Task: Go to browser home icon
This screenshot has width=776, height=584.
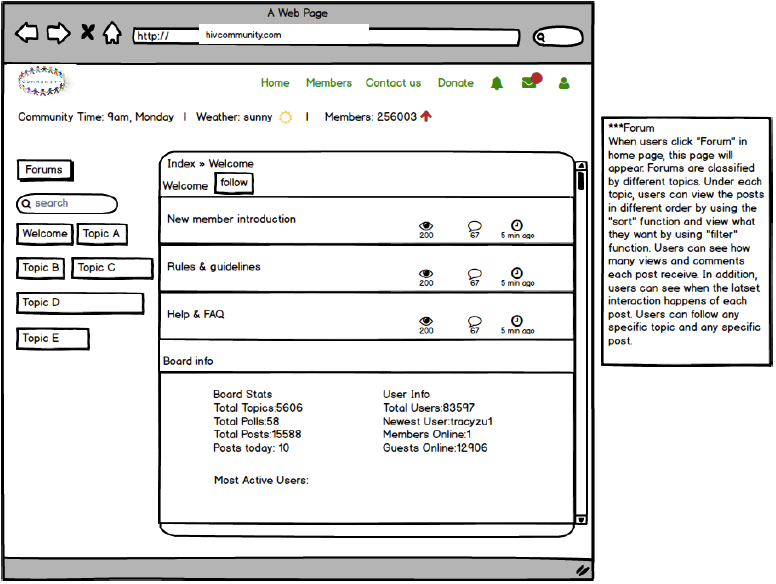Action: 113,33
